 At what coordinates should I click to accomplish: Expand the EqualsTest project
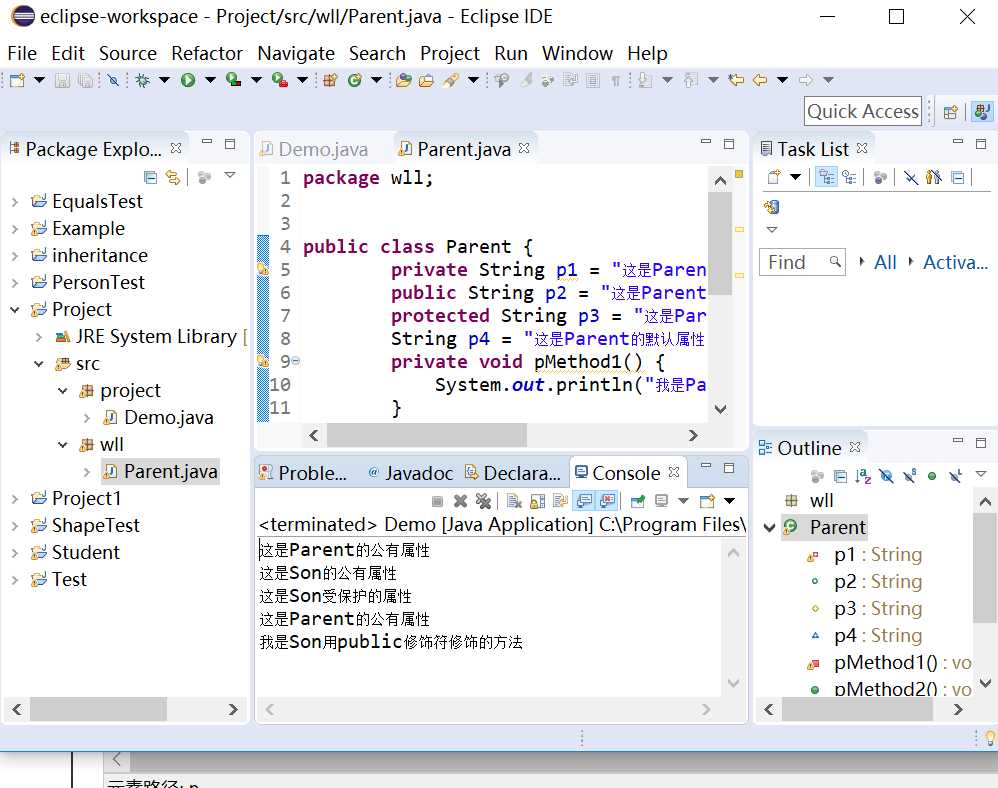point(15,202)
